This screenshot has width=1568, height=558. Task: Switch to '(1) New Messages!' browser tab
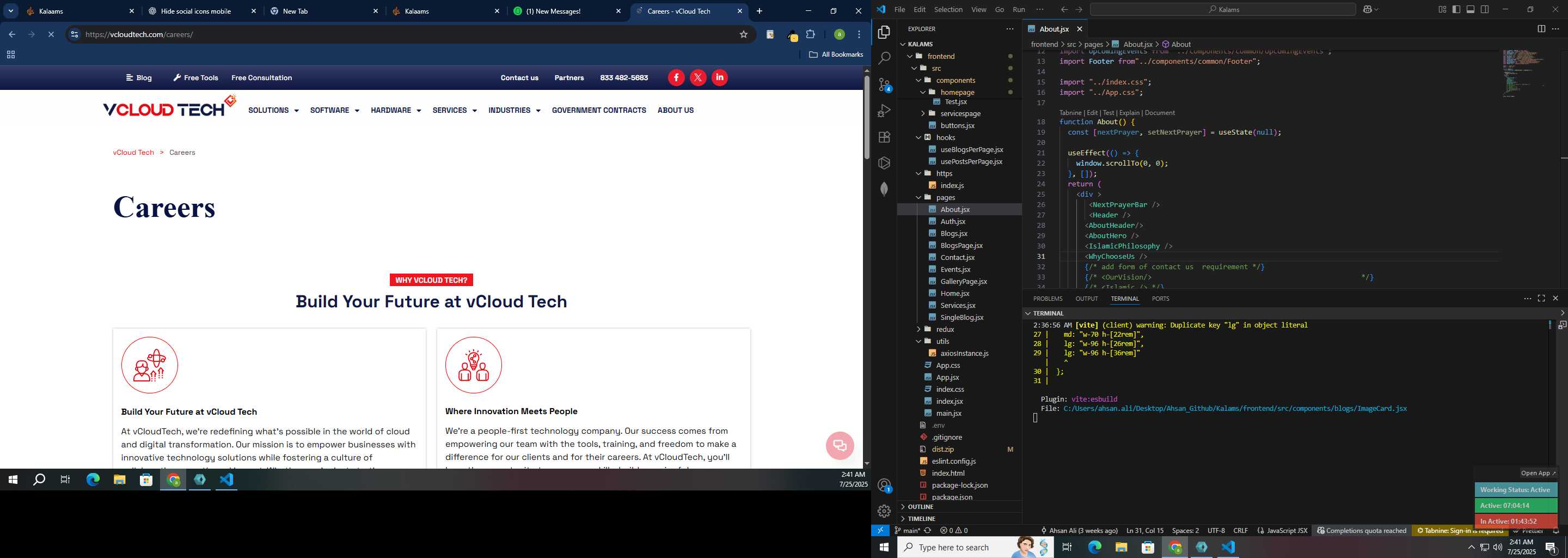click(567, 11)
